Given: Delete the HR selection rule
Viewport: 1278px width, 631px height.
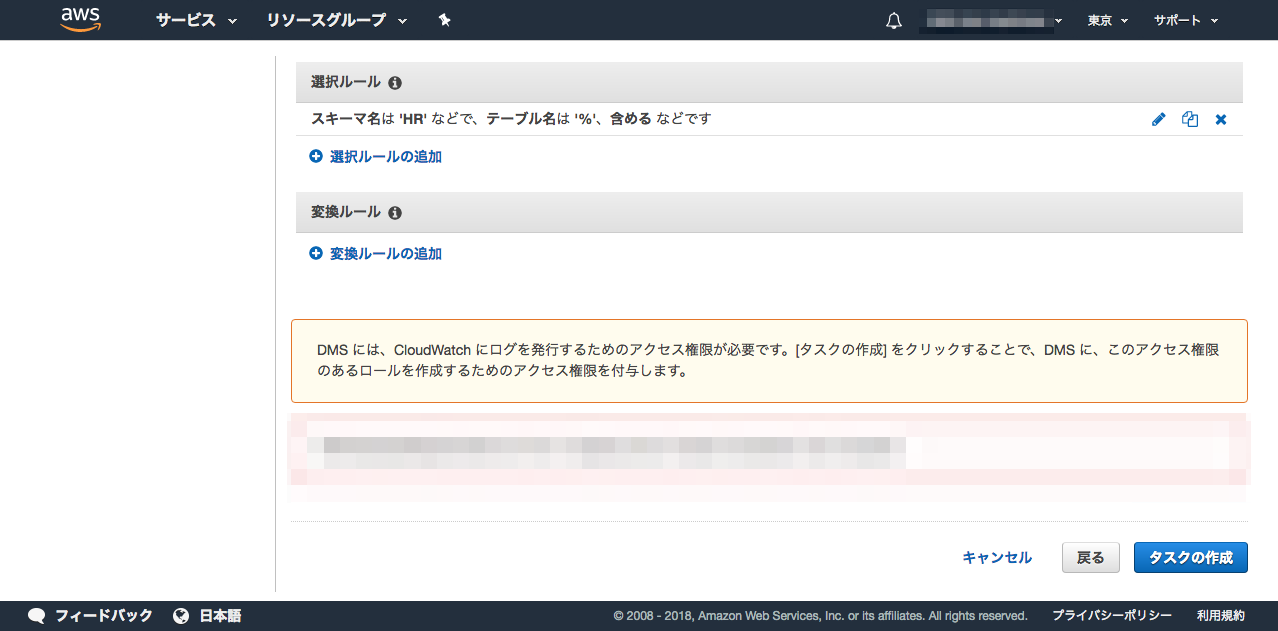Looking at the screenshot, I should click(x=1221, y=119).
